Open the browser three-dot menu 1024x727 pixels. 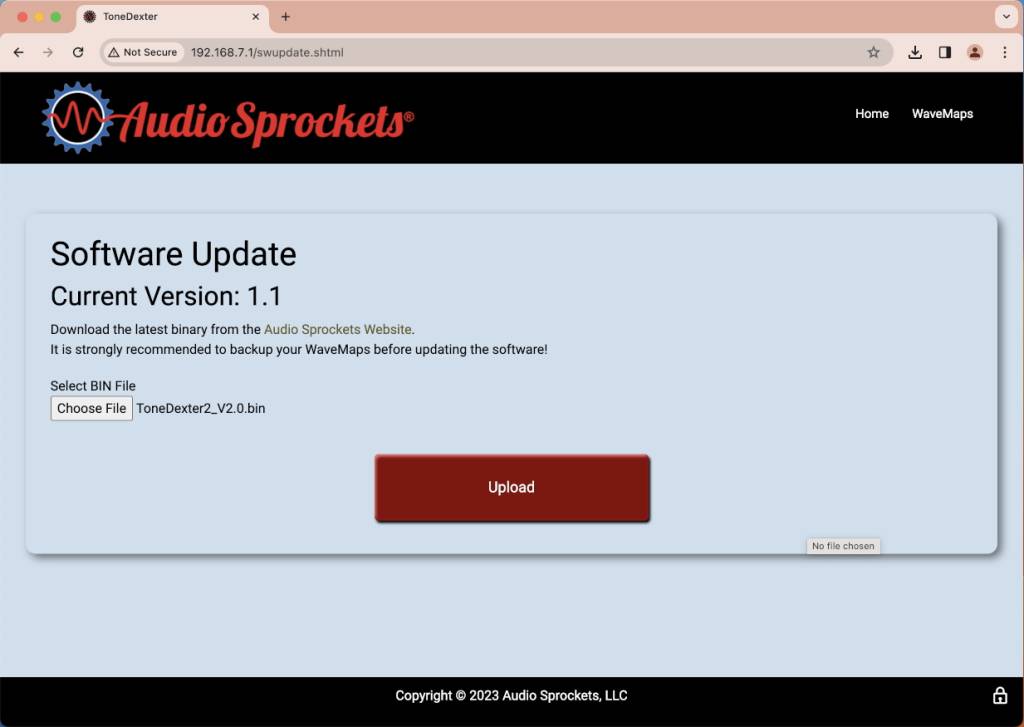tap(1005, 52)
